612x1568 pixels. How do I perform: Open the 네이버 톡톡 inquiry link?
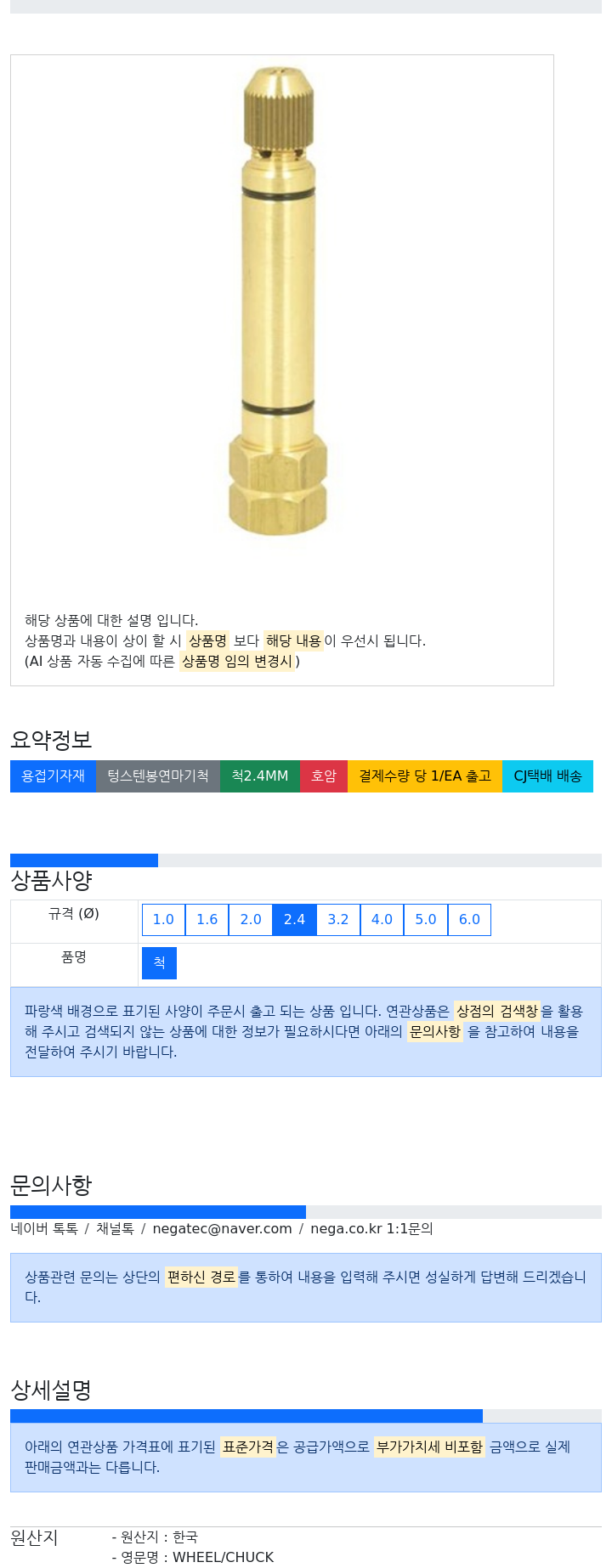[44, 1229]
